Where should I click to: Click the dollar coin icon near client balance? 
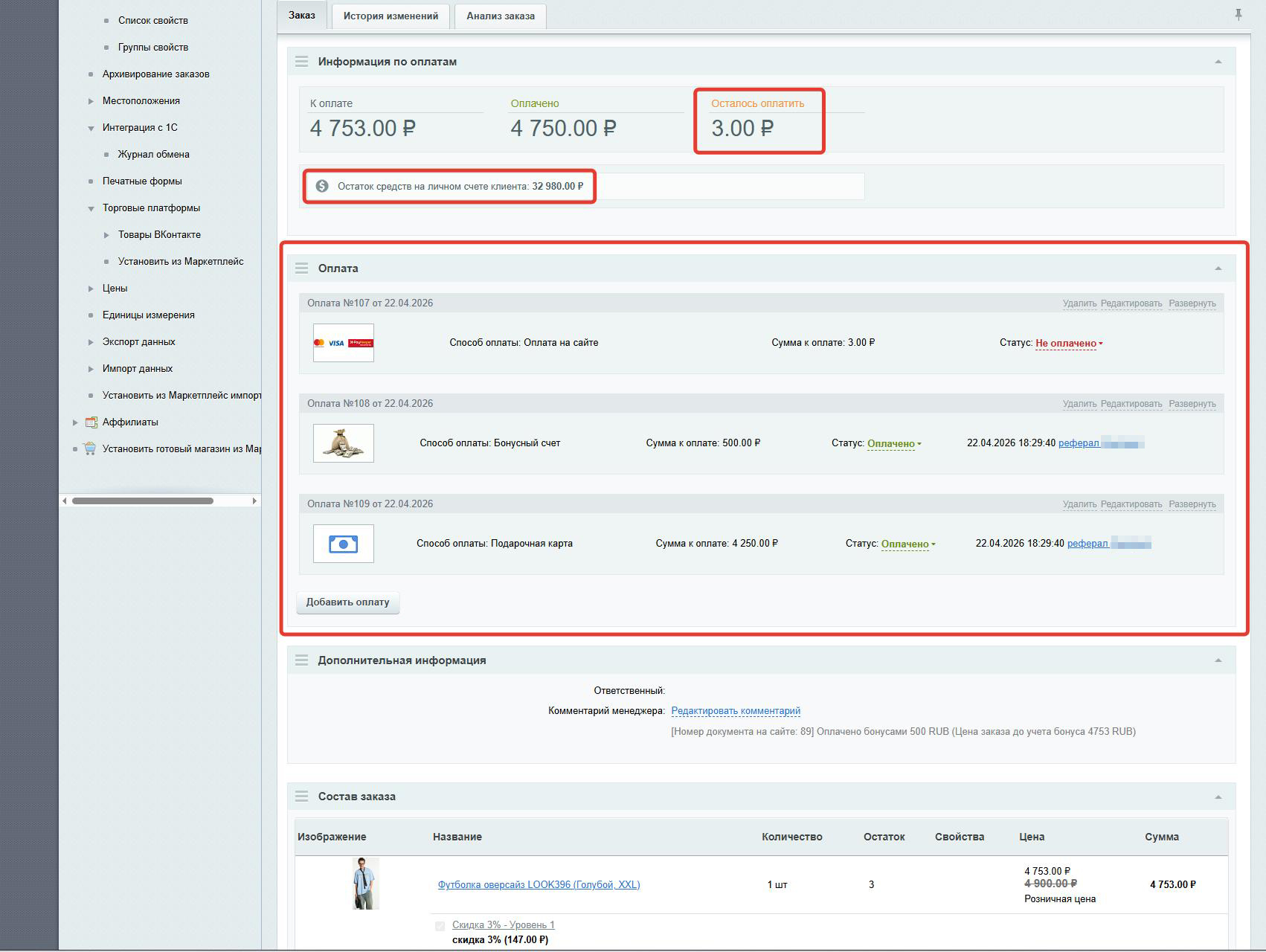[x=322, y=186]
